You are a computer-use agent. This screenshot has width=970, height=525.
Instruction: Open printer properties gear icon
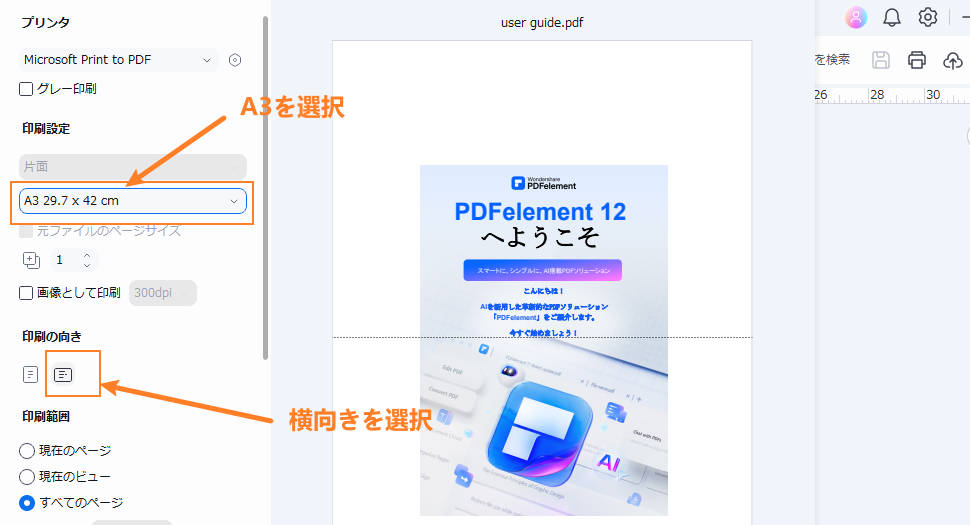[234, 60]
